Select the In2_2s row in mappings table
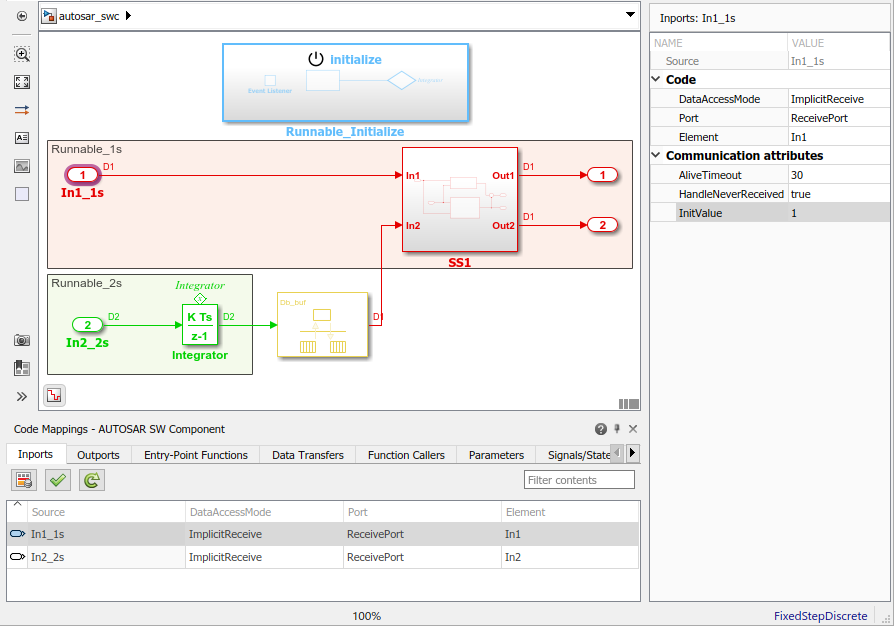Image resolution: width=894 pixels, height=626 pixels. click(x=323, y=557)
